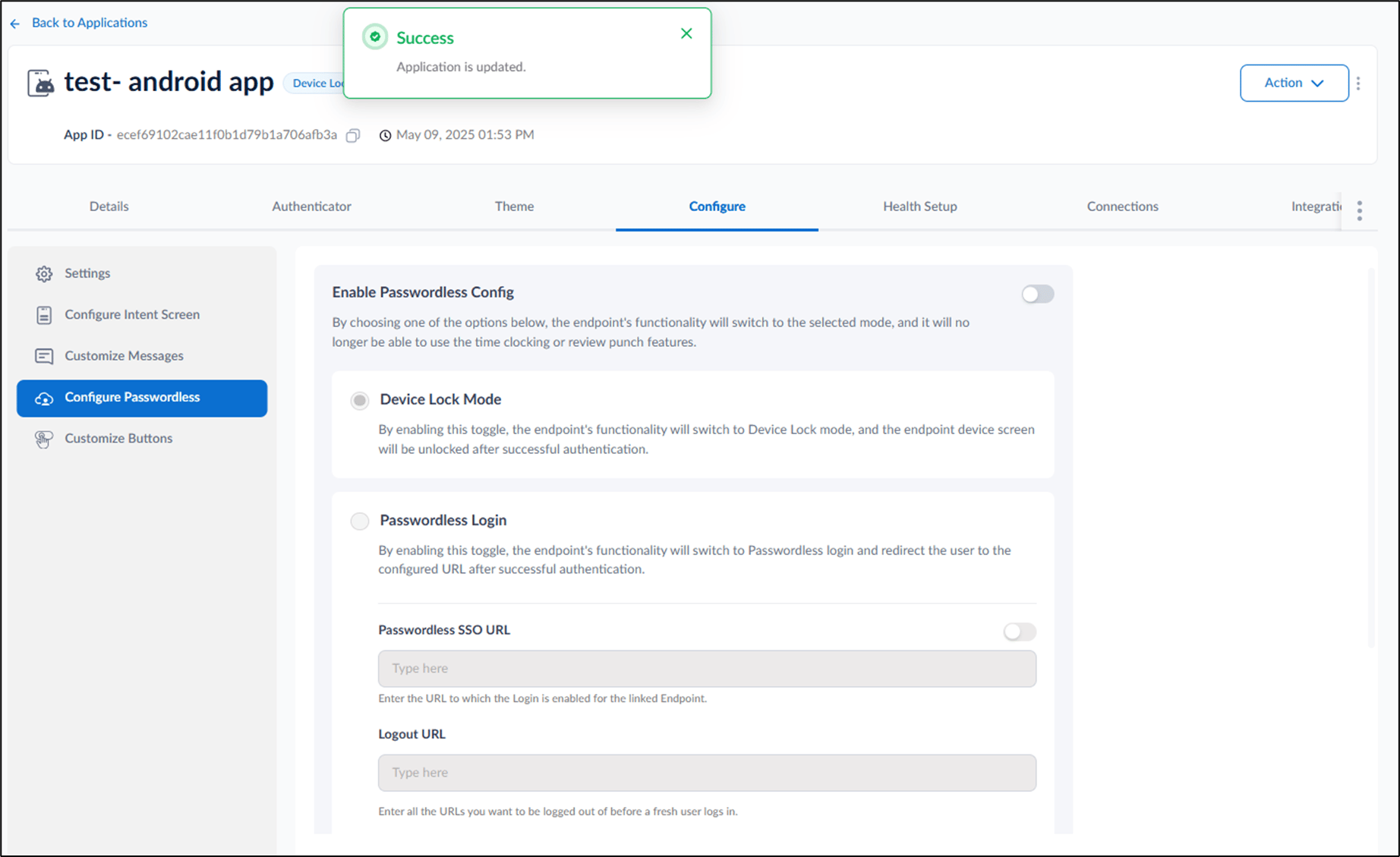The width and height of the screenshot is (1400, 857).
Task: Click the Customize Buttons icon
Action: 44,440
